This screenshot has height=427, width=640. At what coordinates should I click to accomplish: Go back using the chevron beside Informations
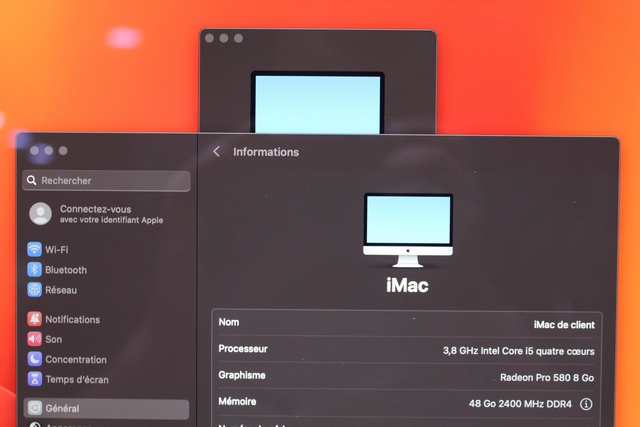[216, 152]
